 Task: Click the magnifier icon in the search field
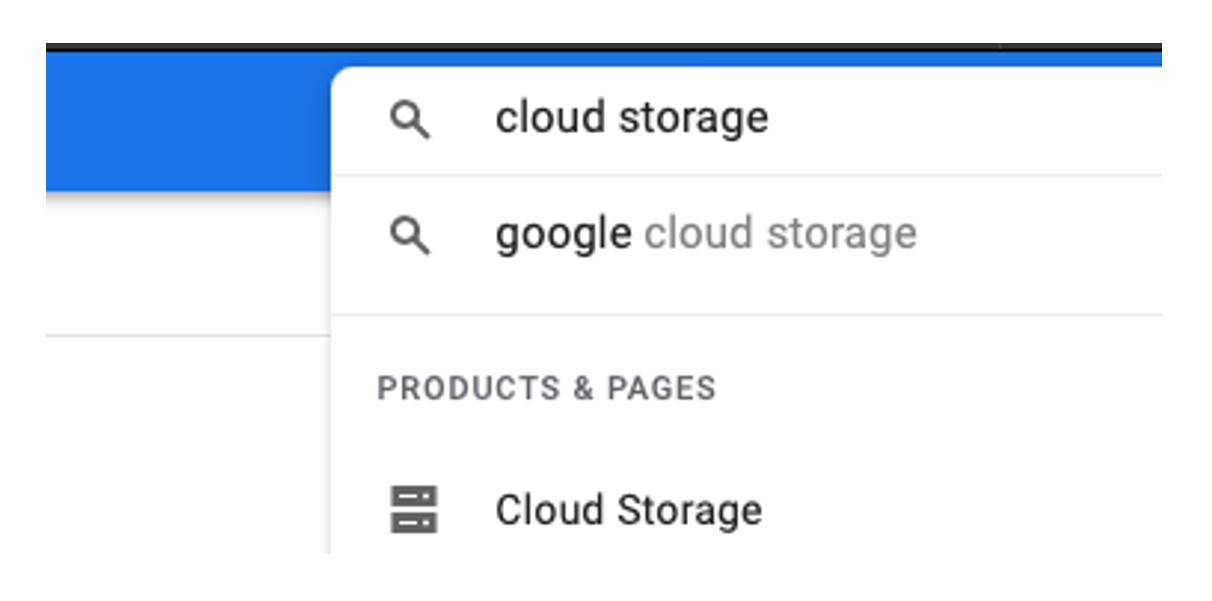point(410,120)
